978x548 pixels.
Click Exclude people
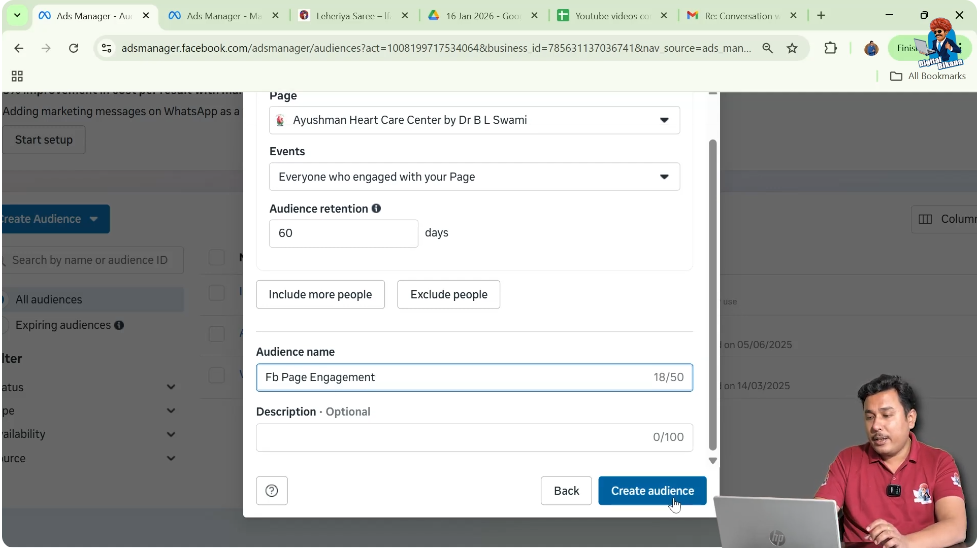click(x=448, y=294)
